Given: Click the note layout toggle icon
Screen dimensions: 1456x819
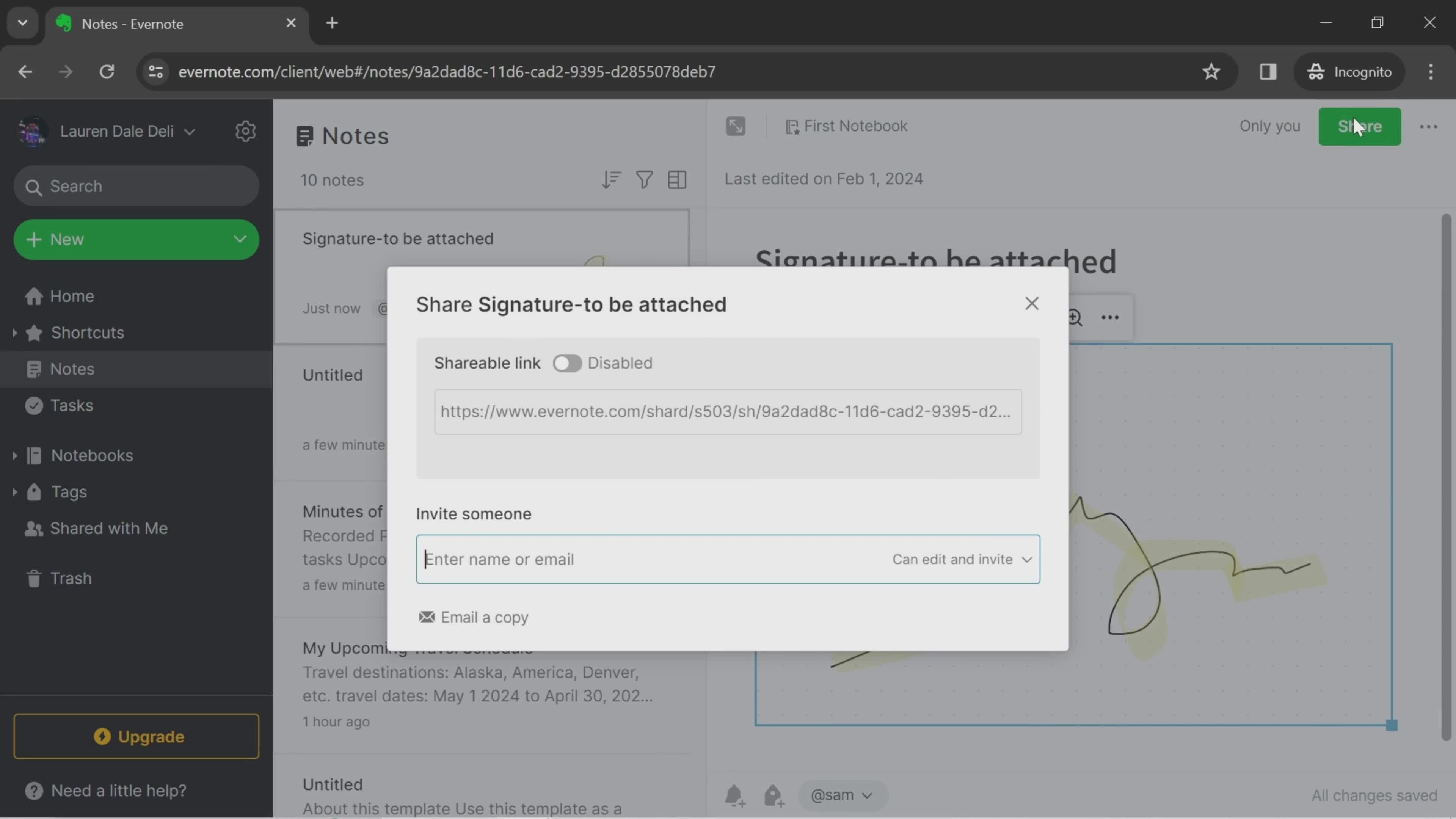Looking at the screenshot, I should [677, 181].
